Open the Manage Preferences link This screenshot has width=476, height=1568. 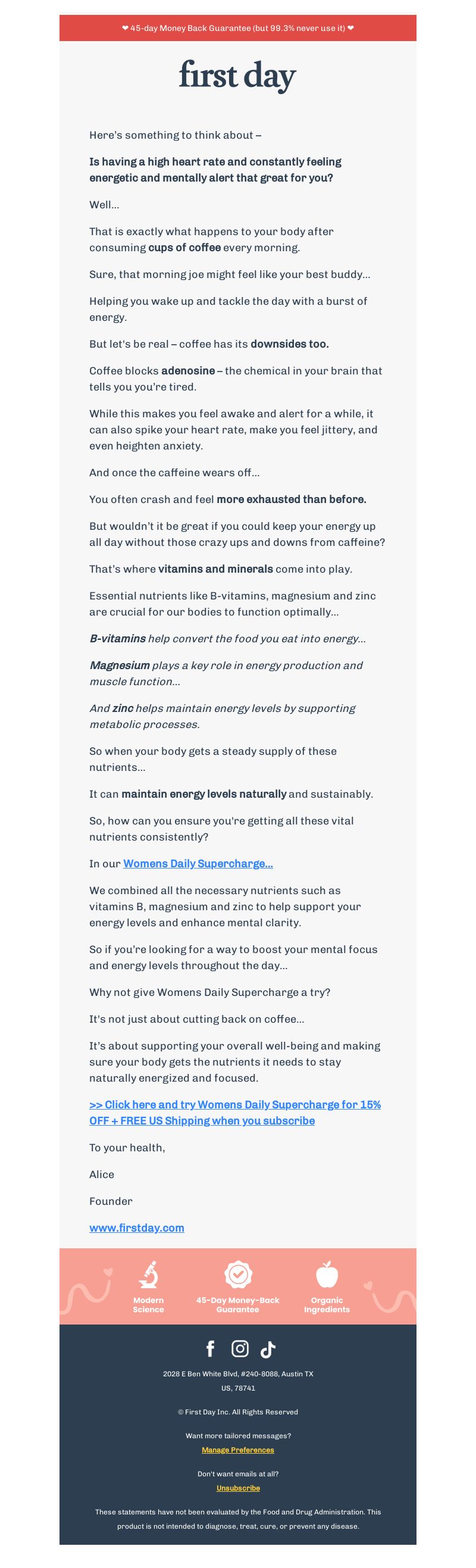click(x=238, y=1450)
